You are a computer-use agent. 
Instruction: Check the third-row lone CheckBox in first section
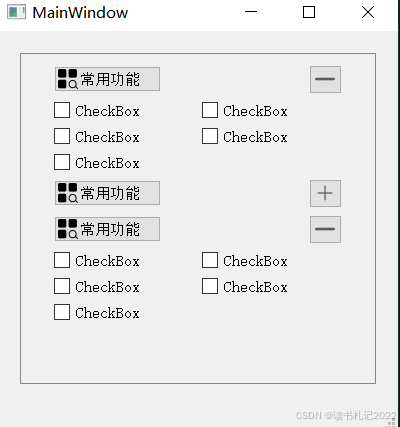click(62, 162)
